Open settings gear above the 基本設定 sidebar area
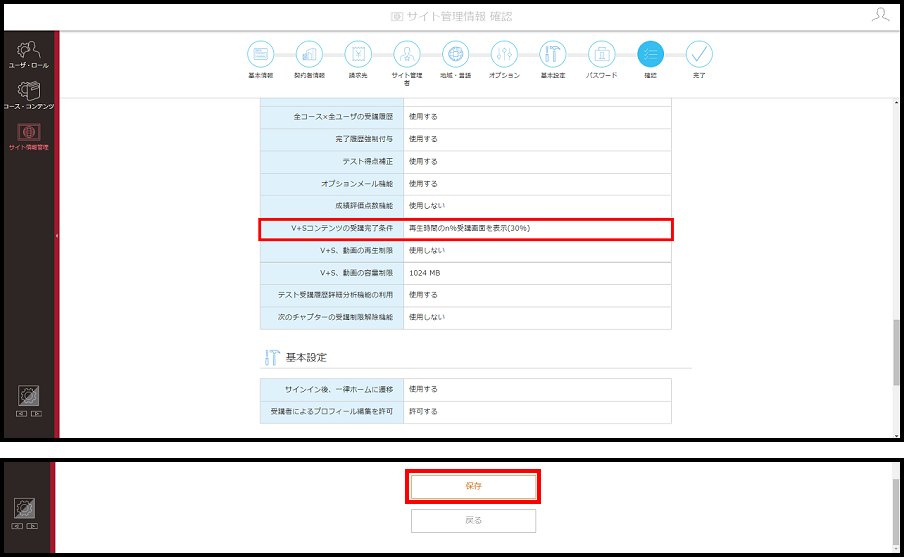 [28, 396]
